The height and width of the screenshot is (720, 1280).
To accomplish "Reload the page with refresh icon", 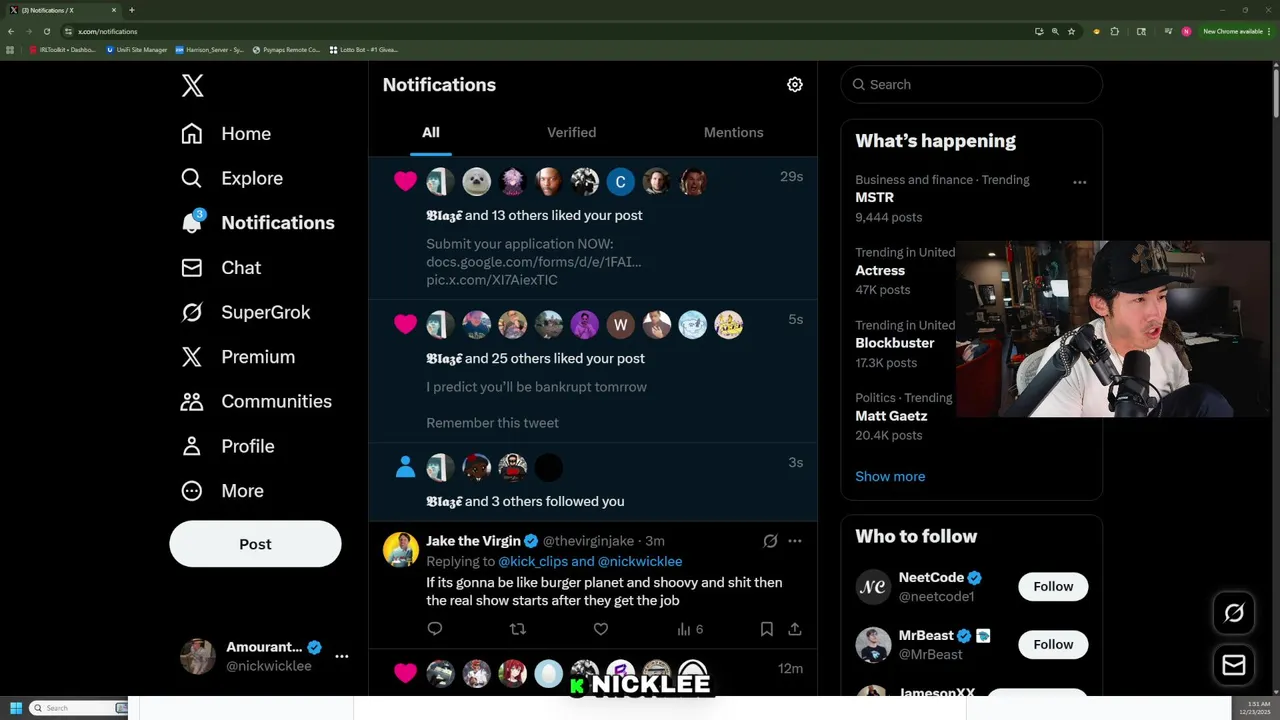I will coord(46,31).
